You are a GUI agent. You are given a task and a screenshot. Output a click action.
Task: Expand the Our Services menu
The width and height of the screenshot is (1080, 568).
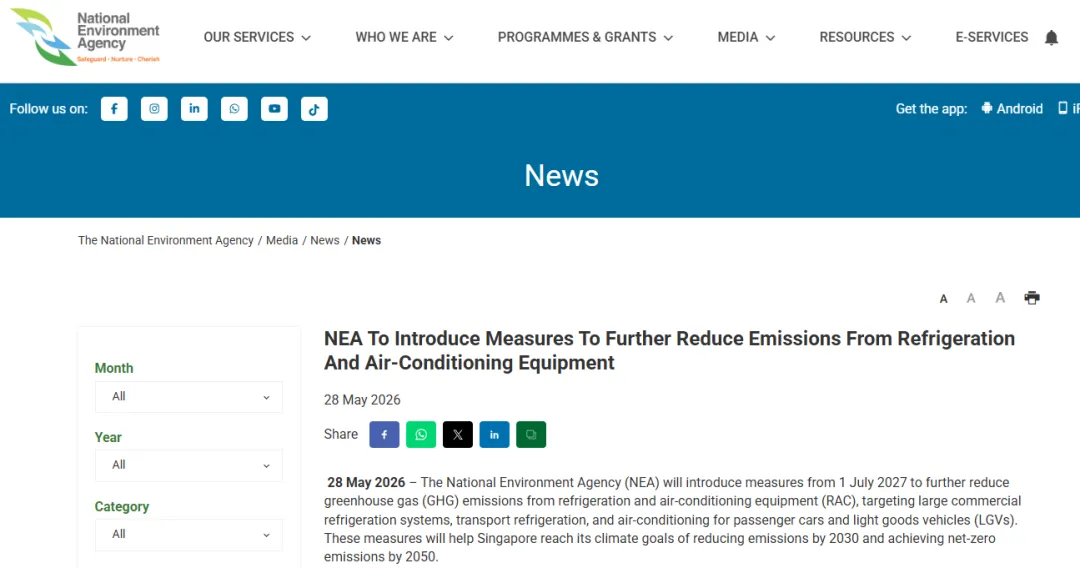point(257,37)
